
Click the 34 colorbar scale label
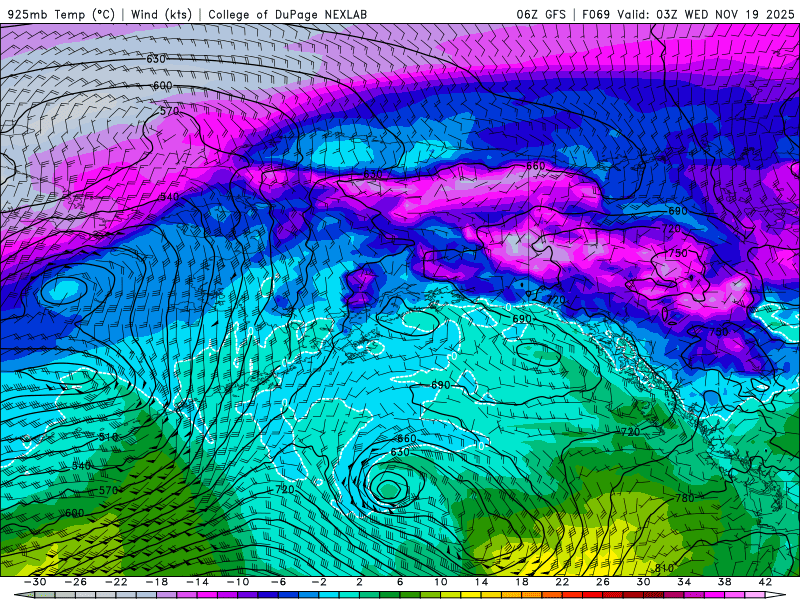click(684, 582)
